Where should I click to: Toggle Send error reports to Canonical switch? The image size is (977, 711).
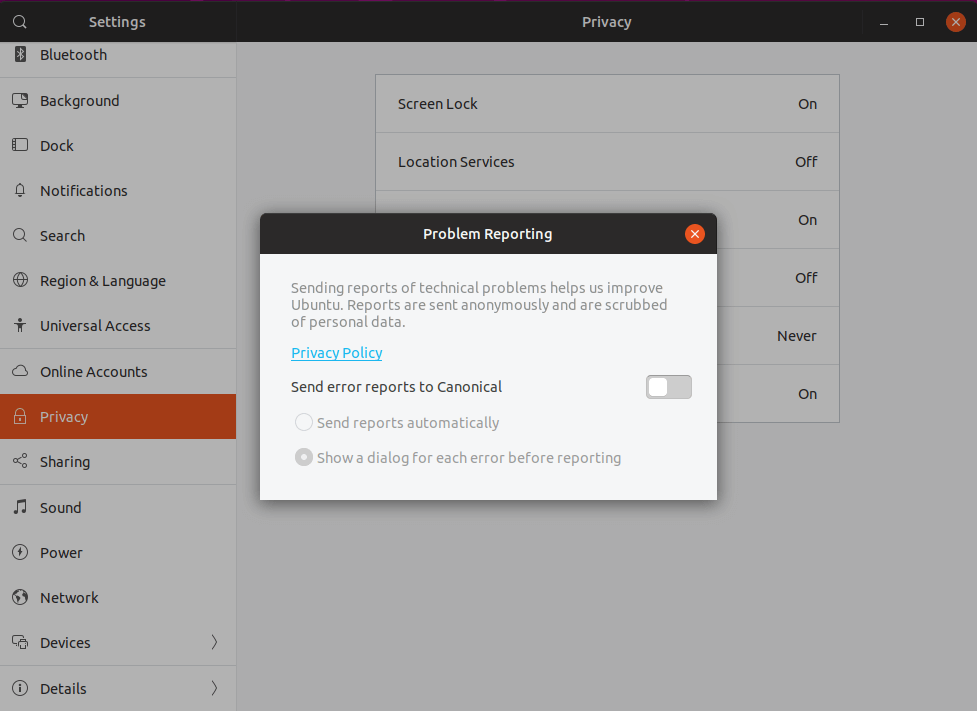(668, 387)
